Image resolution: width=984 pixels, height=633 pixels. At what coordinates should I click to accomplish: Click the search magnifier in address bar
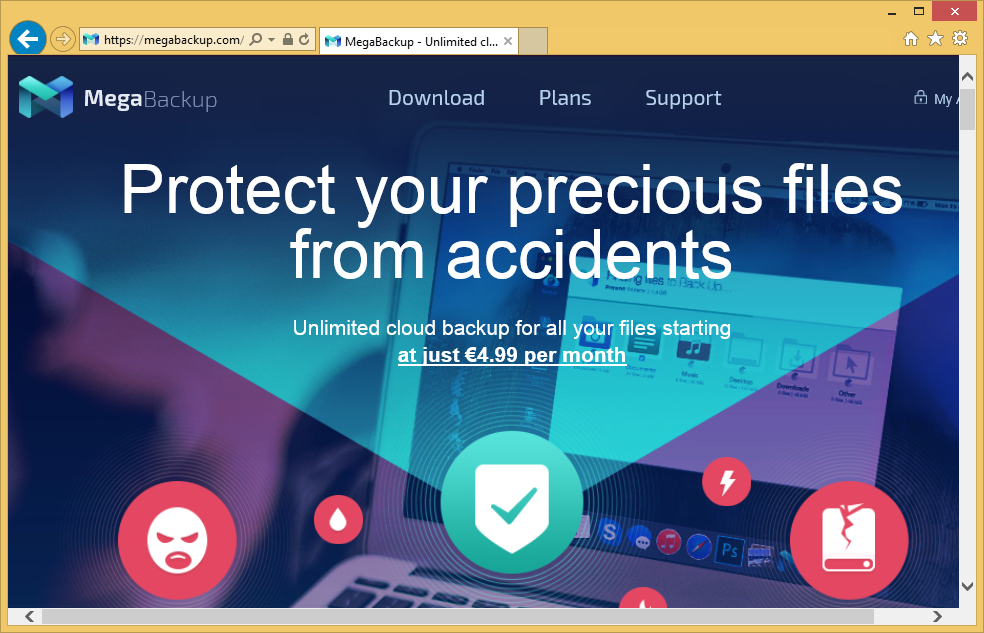coord(255,40)
